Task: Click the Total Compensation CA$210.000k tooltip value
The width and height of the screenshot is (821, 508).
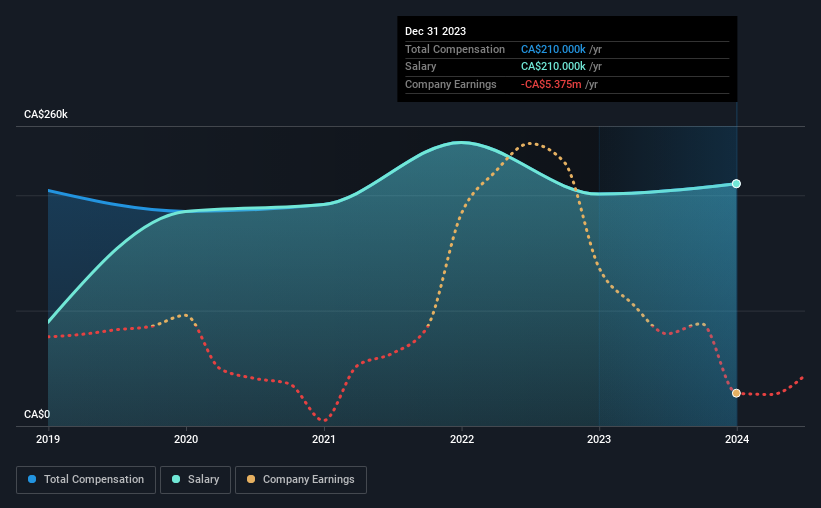Action: click(553, 49)
